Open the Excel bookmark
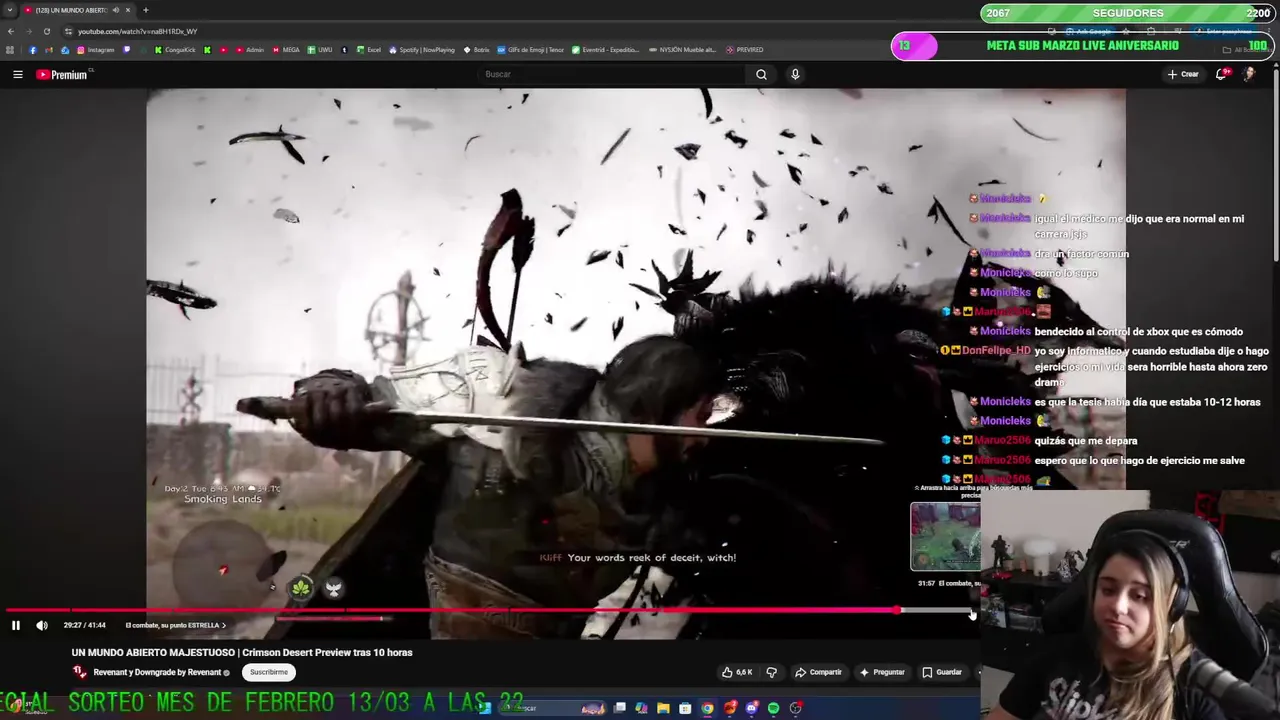Viewport: 1280px width, 720px height. [368, 50]
